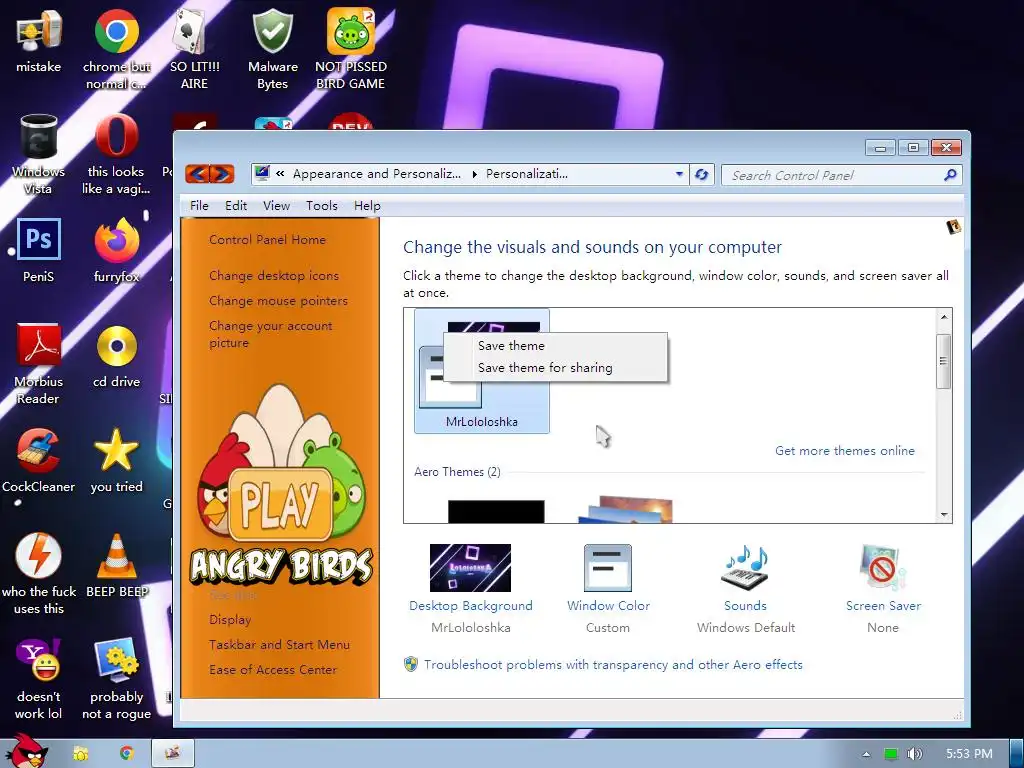The width and height of the screenshot is (1024, 768).
Task: Open Ease of Access Center link
Action: 272,669
